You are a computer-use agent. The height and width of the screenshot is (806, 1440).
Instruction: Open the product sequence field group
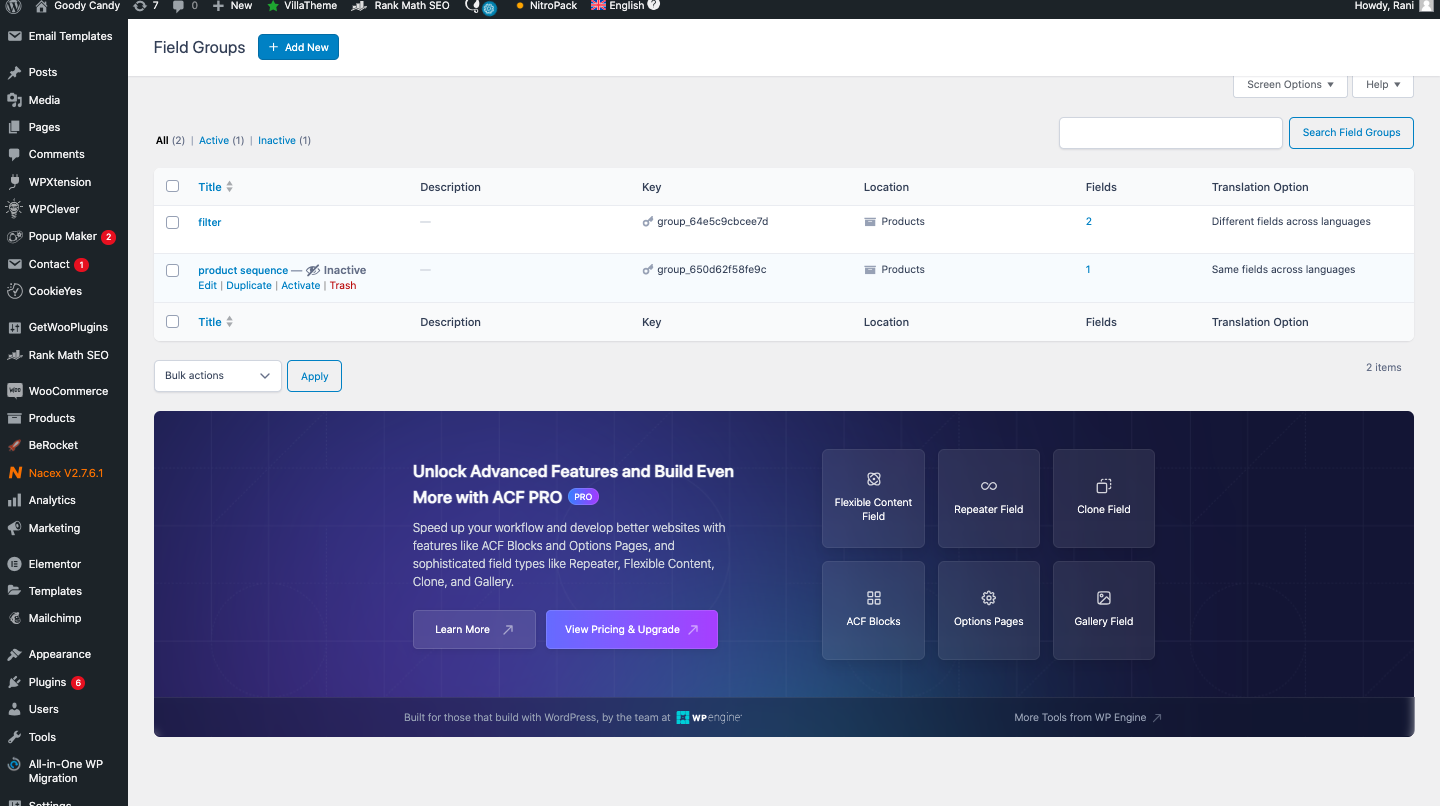pyautogui.click(x=243, y=270)
